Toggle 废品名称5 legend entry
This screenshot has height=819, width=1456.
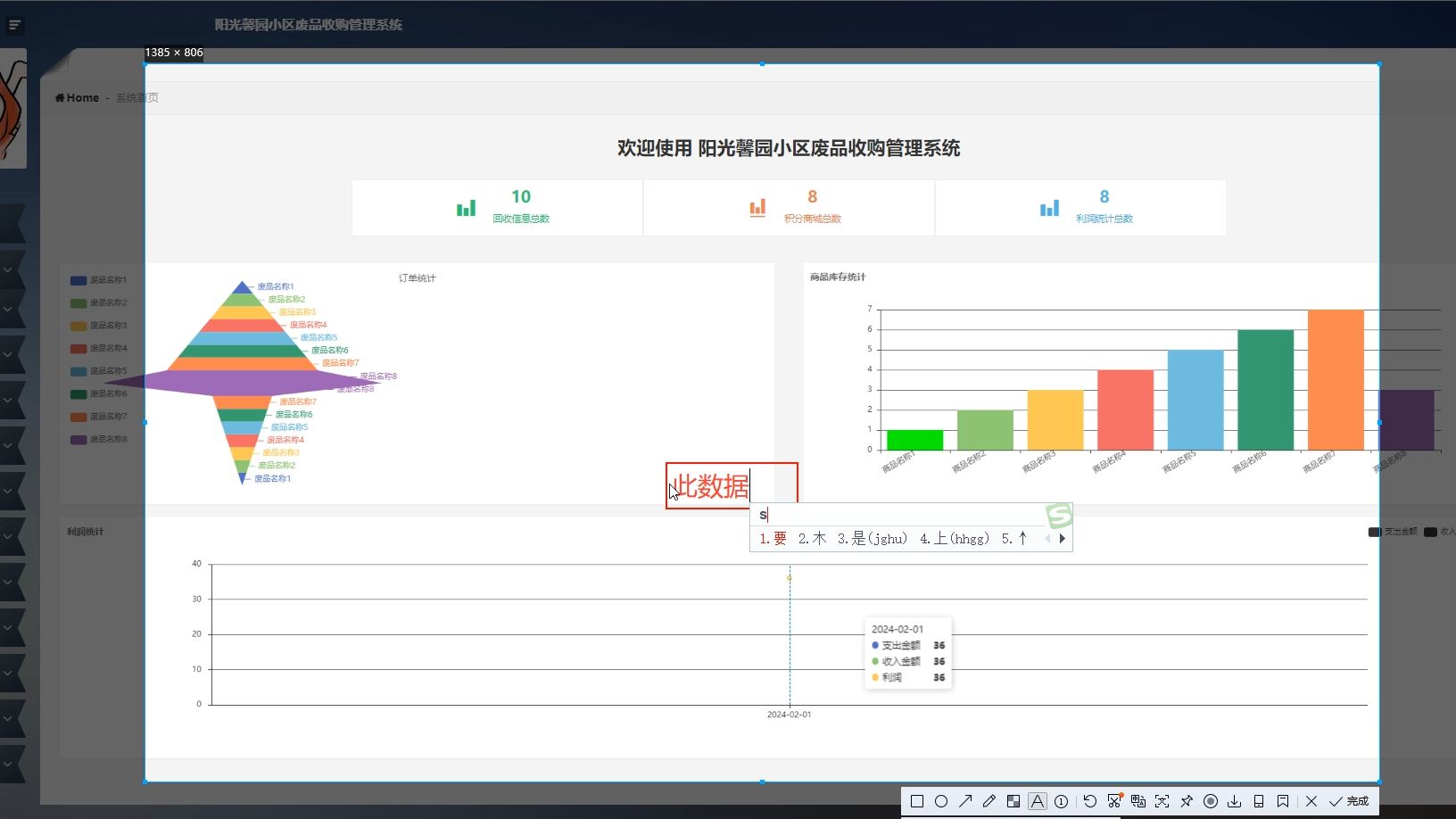[98, 371]
